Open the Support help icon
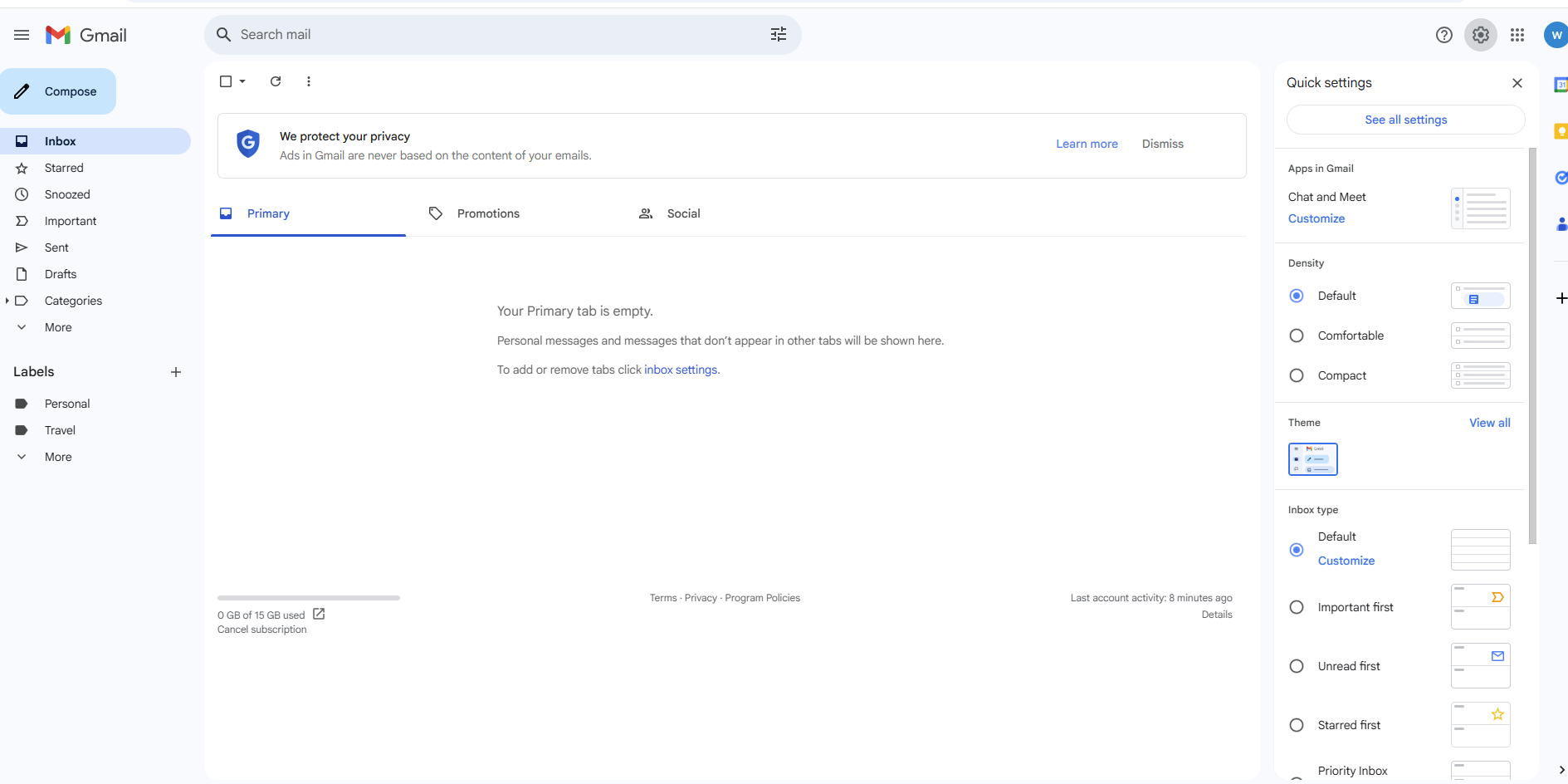This screenshot has height=784, width=1568. pyautogui.click(x=1444, y=35)
